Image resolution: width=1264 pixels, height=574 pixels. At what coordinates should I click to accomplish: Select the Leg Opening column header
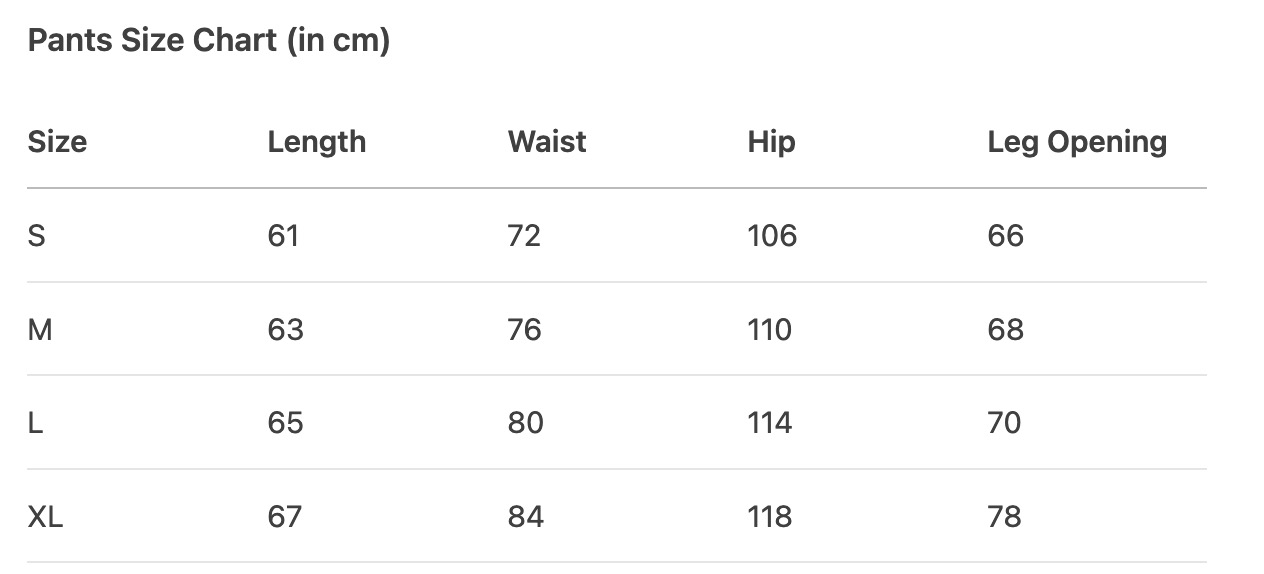pos(1077,142)
